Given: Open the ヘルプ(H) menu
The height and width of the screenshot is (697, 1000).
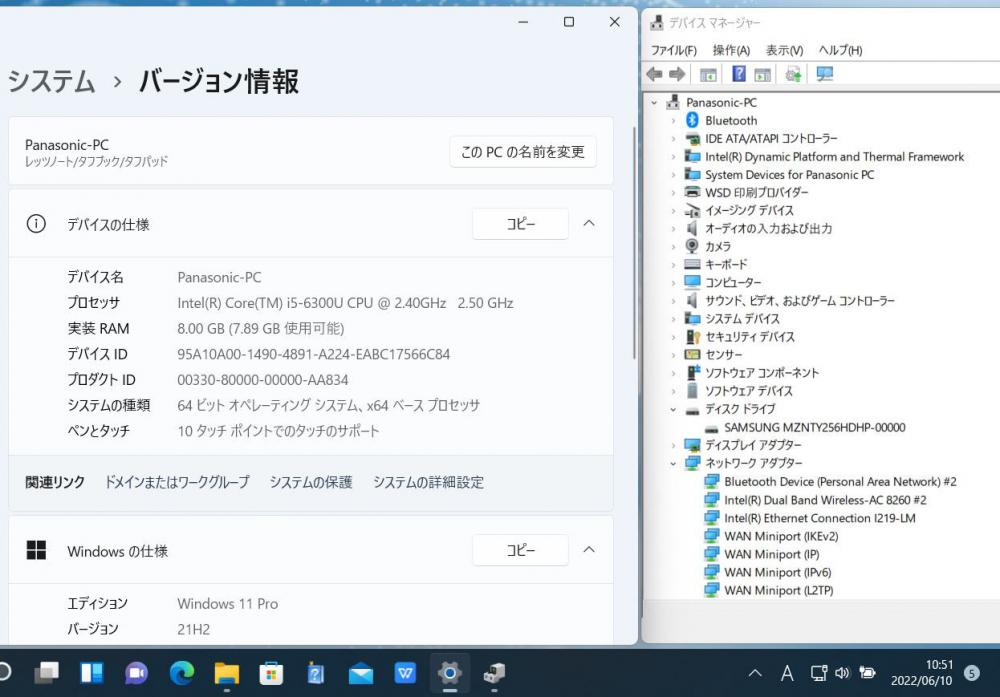Looking at the screenshot, I should point(841,50).
